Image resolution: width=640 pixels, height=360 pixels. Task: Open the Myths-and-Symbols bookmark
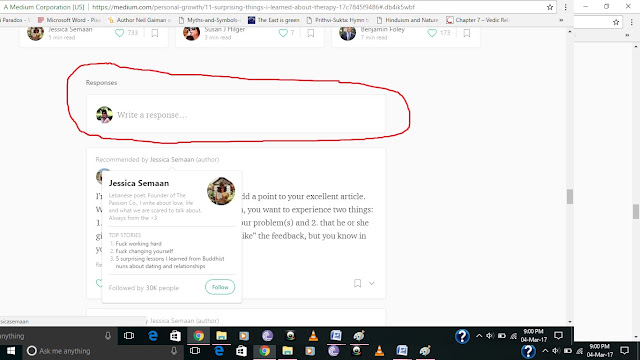210,20
